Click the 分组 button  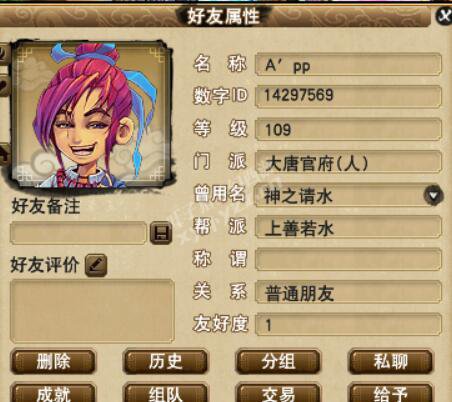[278, 361]
